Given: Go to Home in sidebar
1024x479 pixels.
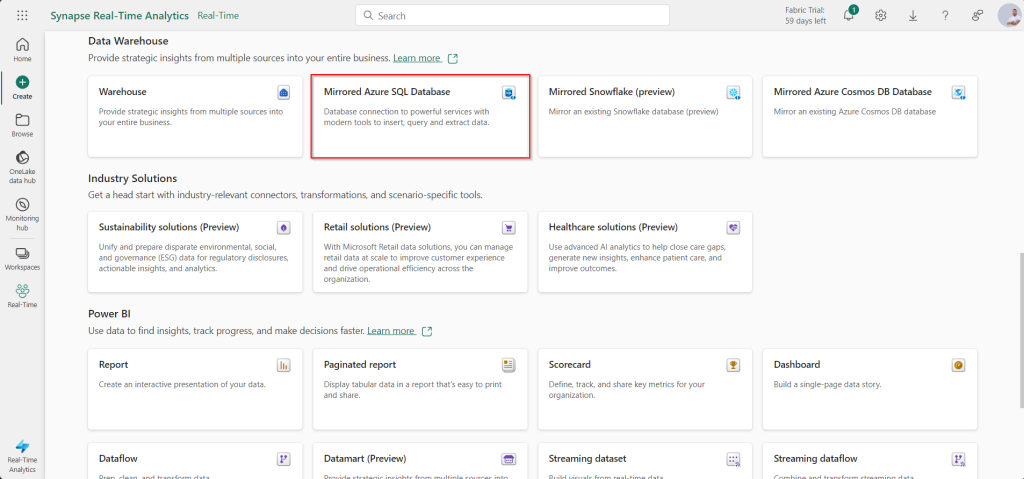Looking at the screenshot, I should click(22, 50).
